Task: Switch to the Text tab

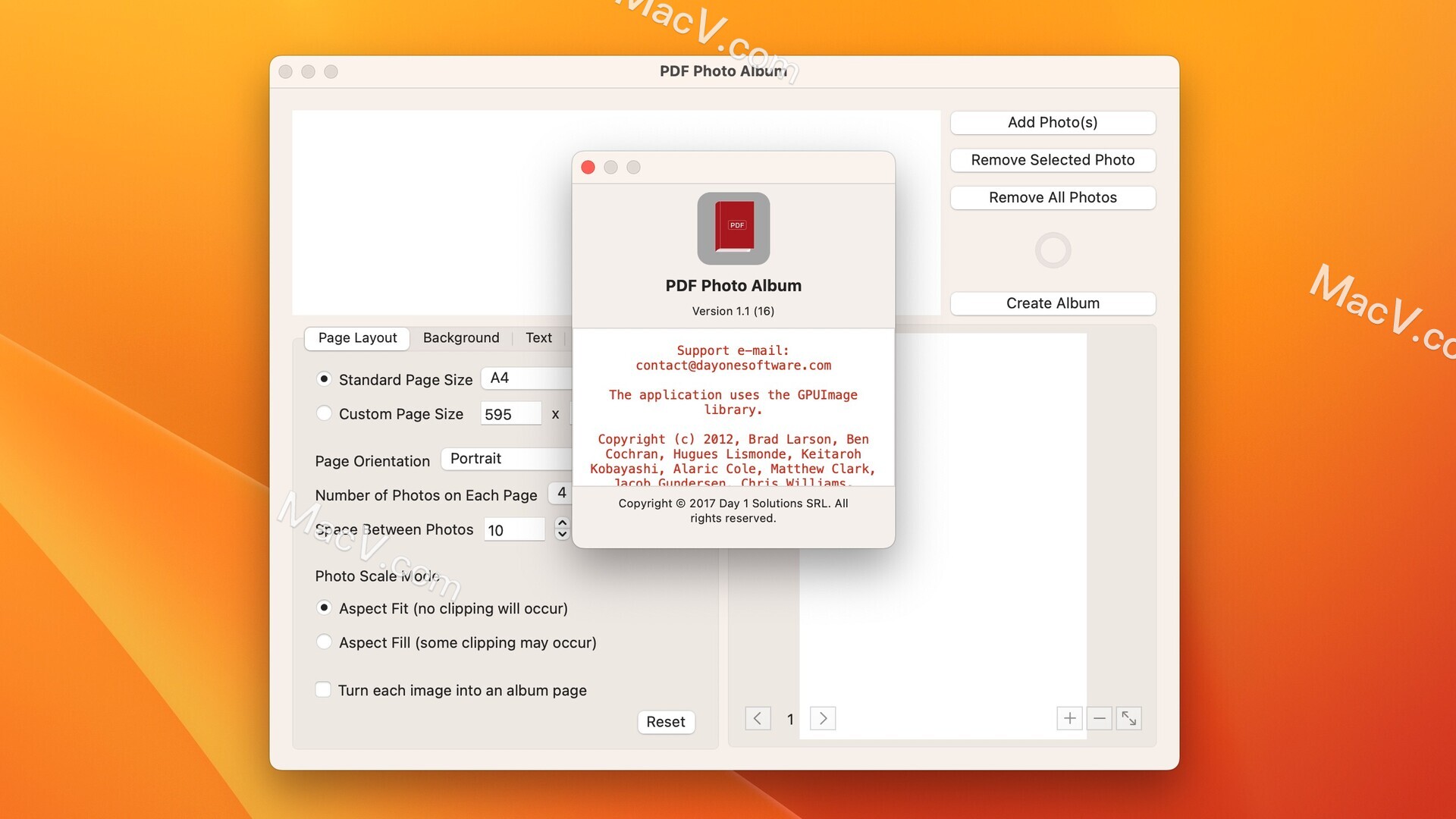Action: tap(540, 337)
